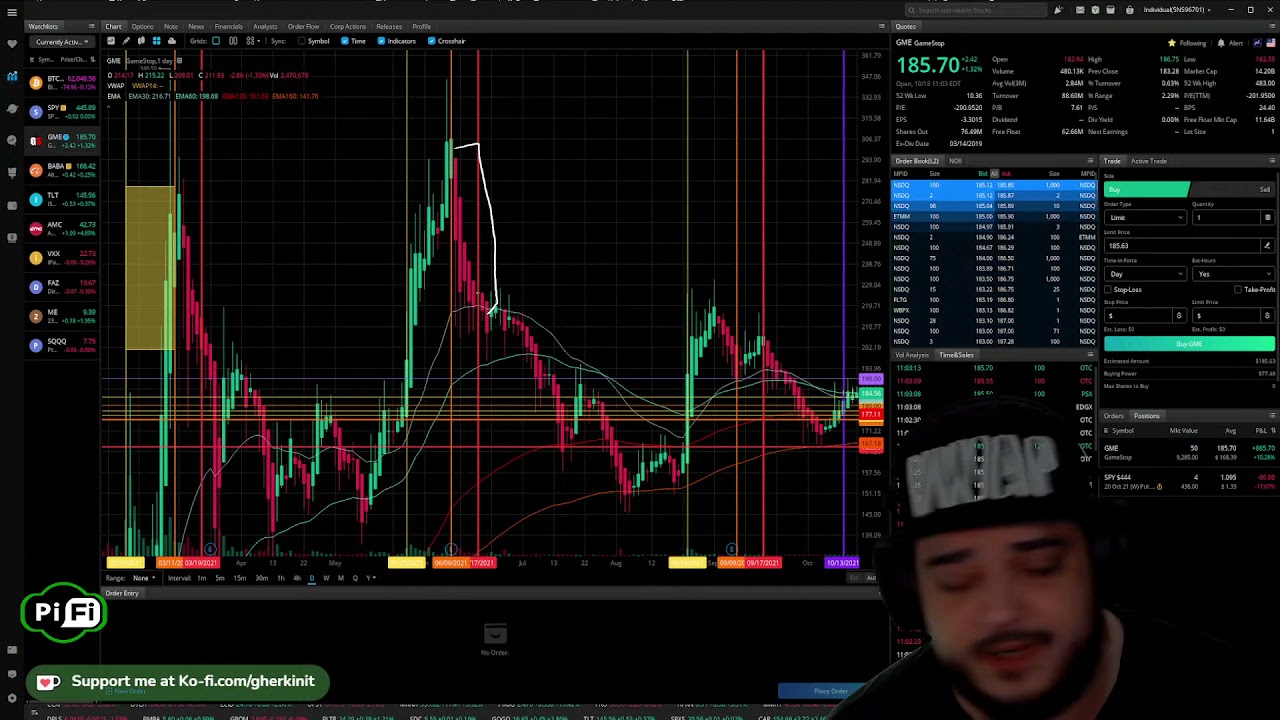Open the Trade panel menu icon
Viewport: 1280px width, 720px height.
1272,161
